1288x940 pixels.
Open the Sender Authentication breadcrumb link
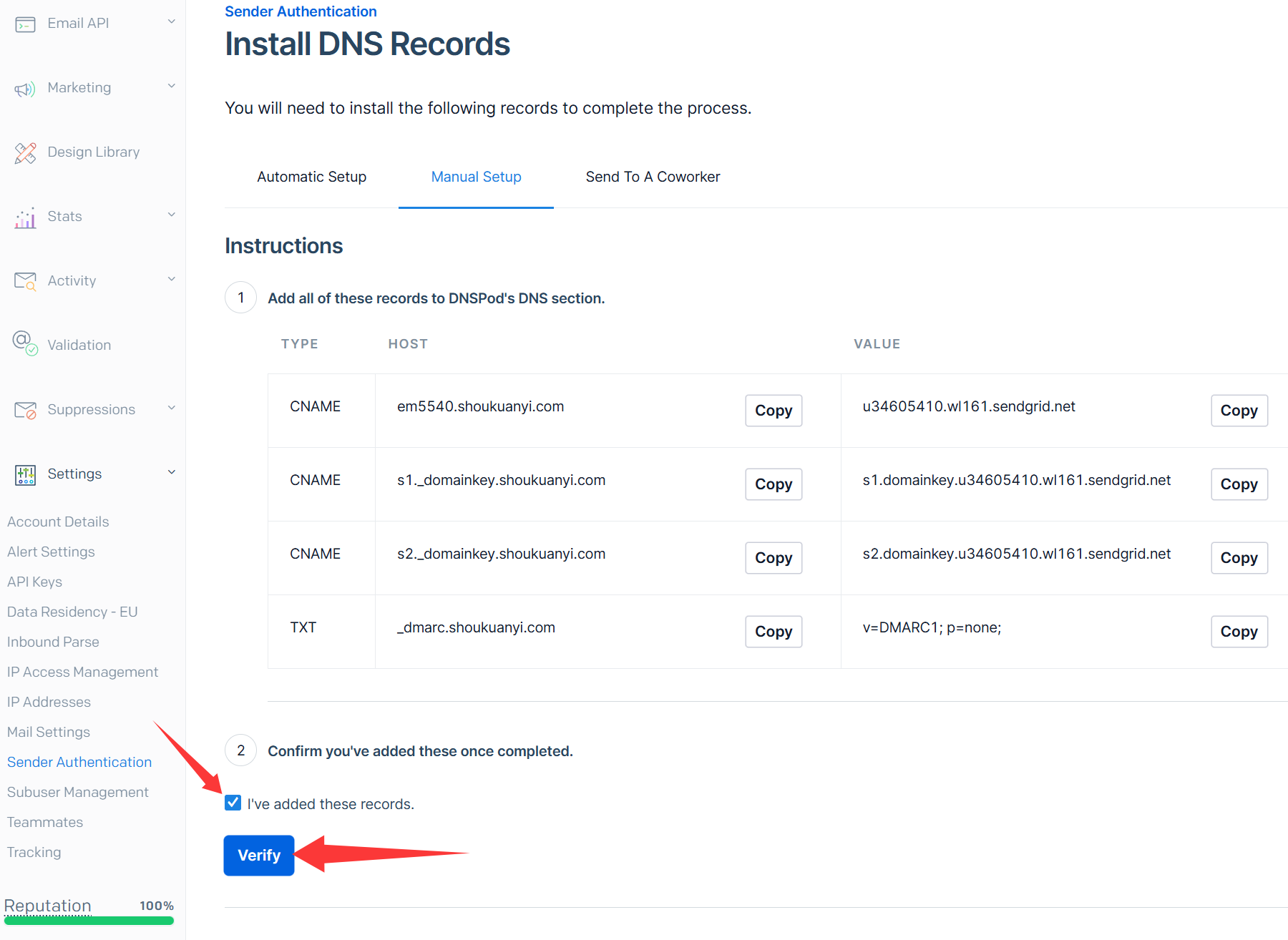click(x=301, y=11)
